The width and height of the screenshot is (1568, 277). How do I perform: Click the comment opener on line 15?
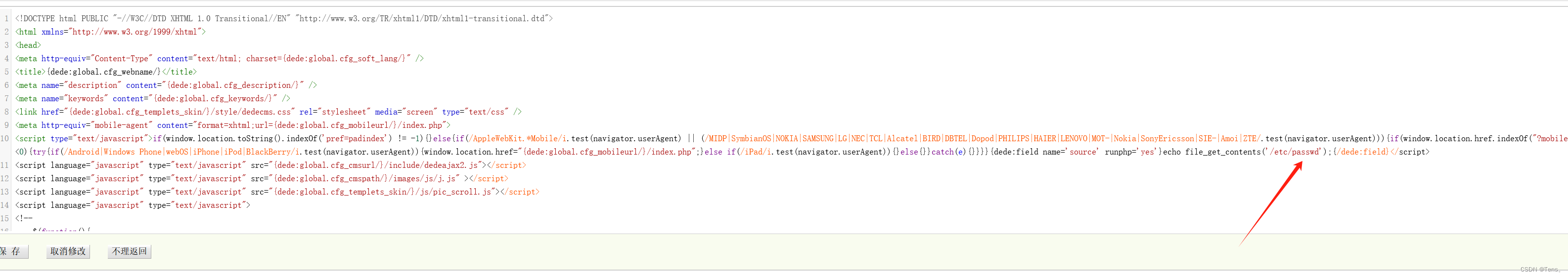coord(24,219)
